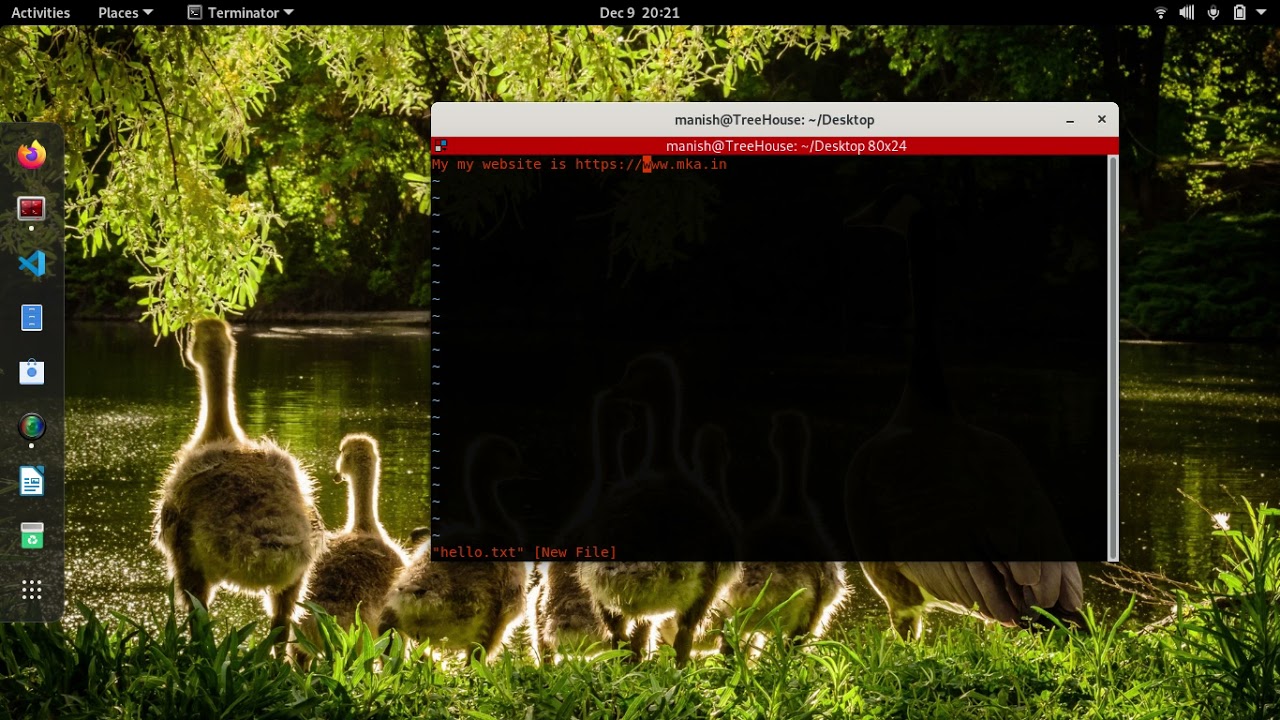Viewport: 1280px width, 720px height.
Task: Click the window title 'manish@TreeHouse: ~/Desktop'
Action: click(x=774, y=120)
